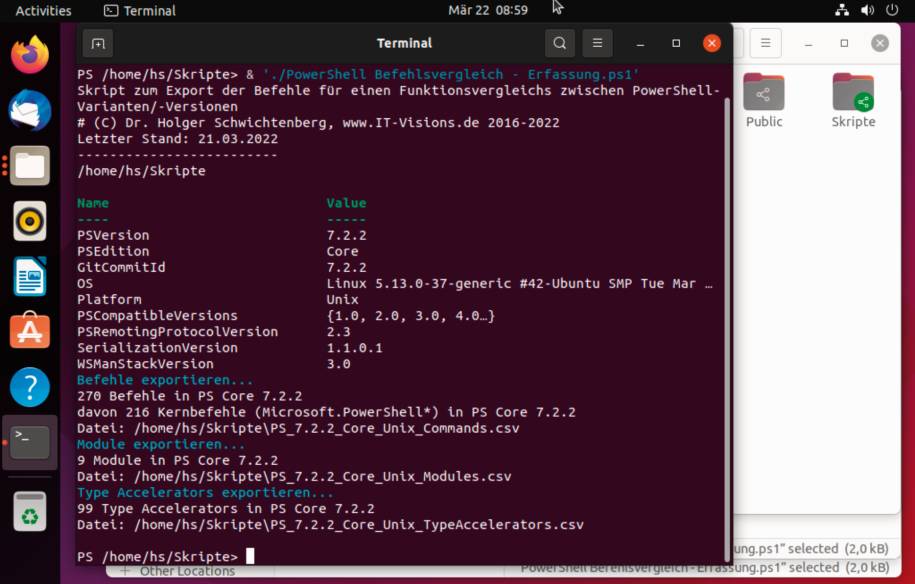Click the 'davon 216 Kernbefehle' line
The height and width of the screenshot is (584, 915).
coord(326,412)
